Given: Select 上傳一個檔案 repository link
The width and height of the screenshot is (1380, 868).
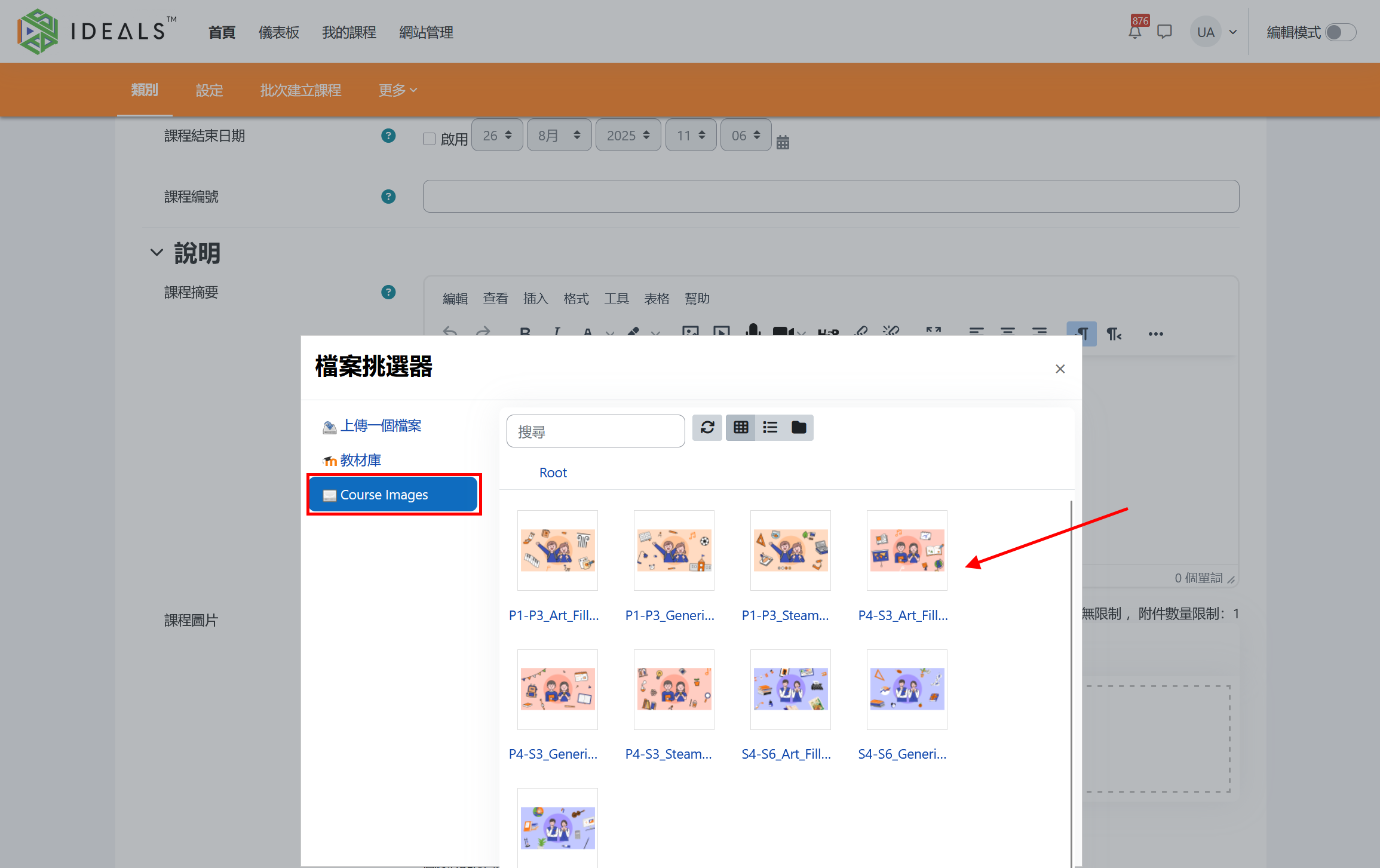Looking at the screenshot, I should 381,426.
